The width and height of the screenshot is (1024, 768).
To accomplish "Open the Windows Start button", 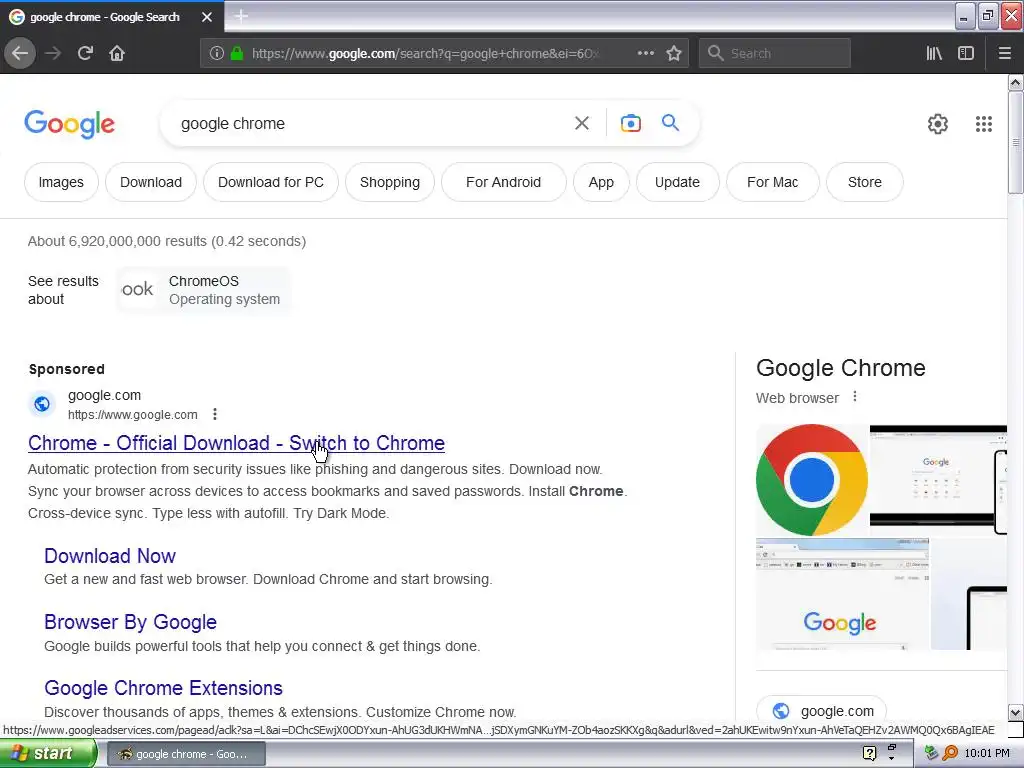I will tap(48, 754).
